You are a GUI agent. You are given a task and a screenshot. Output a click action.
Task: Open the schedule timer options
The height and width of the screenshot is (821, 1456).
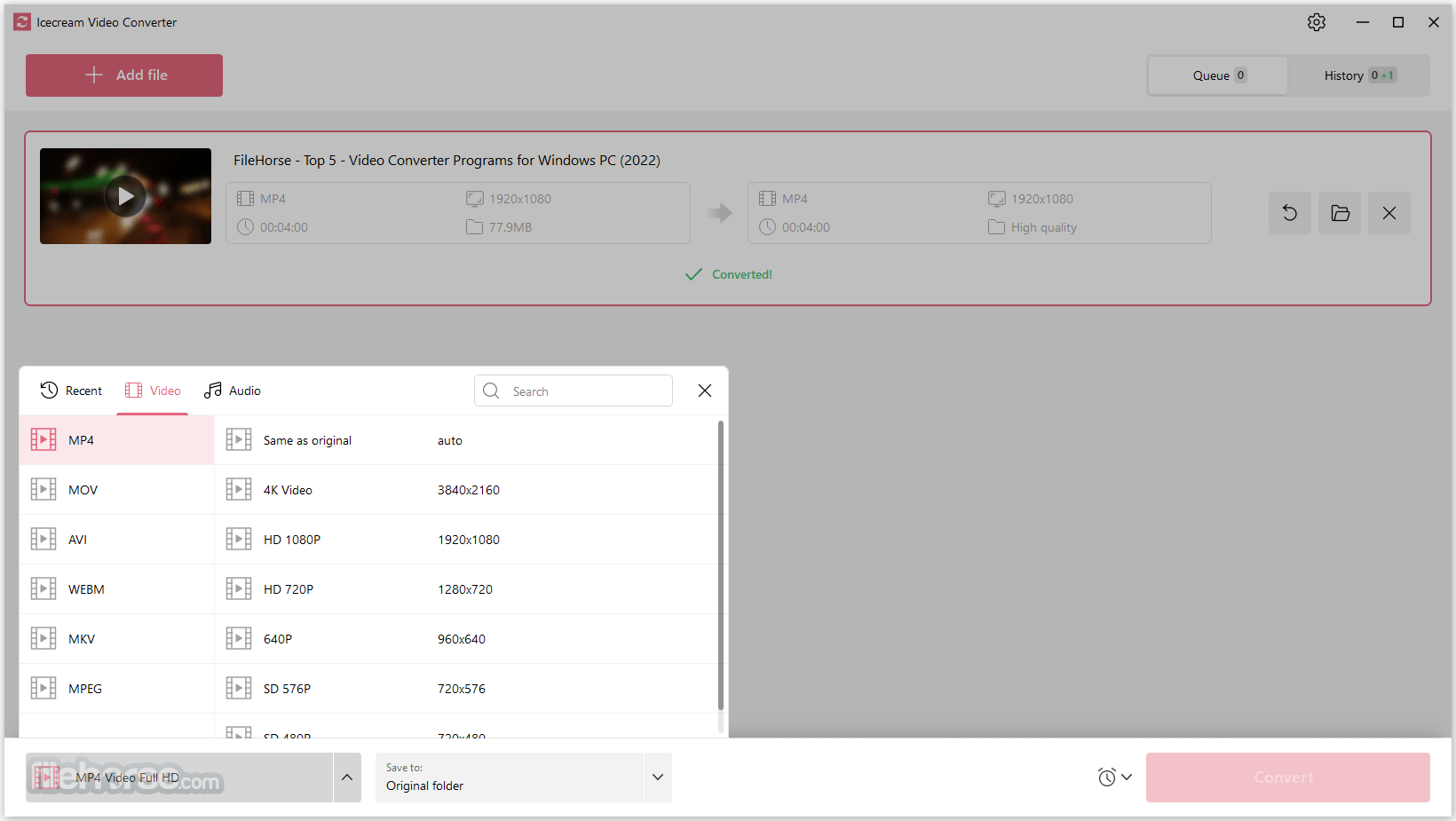click(1114, 778)
